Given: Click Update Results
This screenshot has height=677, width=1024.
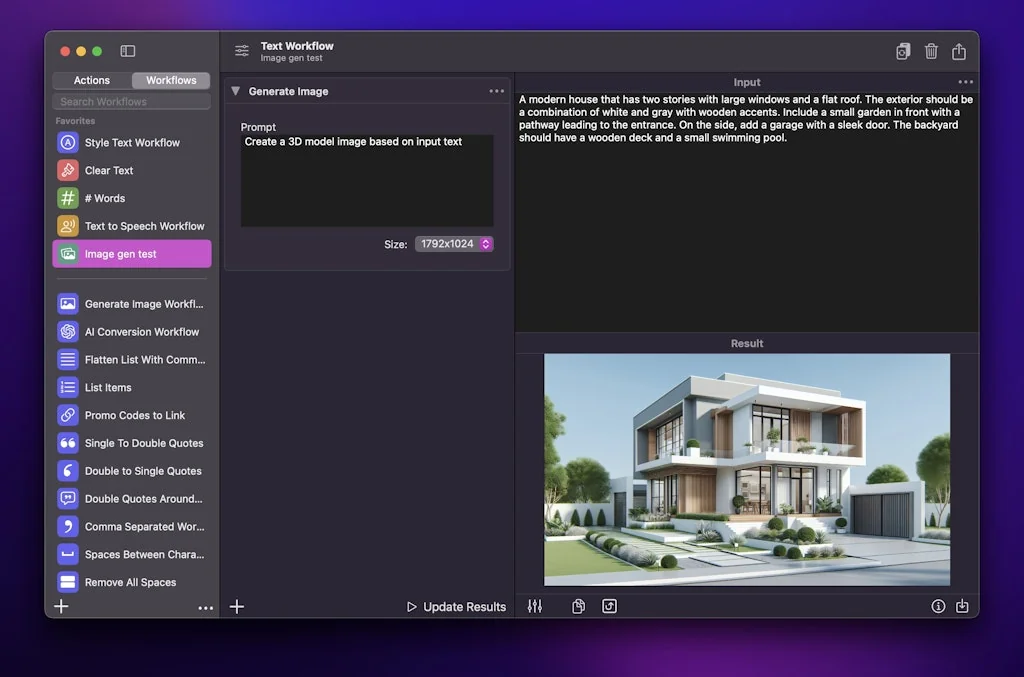Looking at the screenshot, I should 456,606.
